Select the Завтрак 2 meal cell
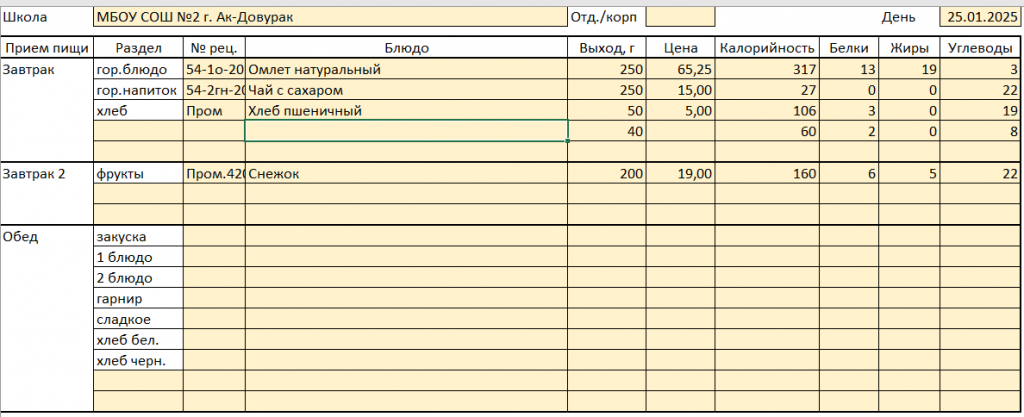The image size is (1024, 417). pyautogui.click(x=47, y=174)
